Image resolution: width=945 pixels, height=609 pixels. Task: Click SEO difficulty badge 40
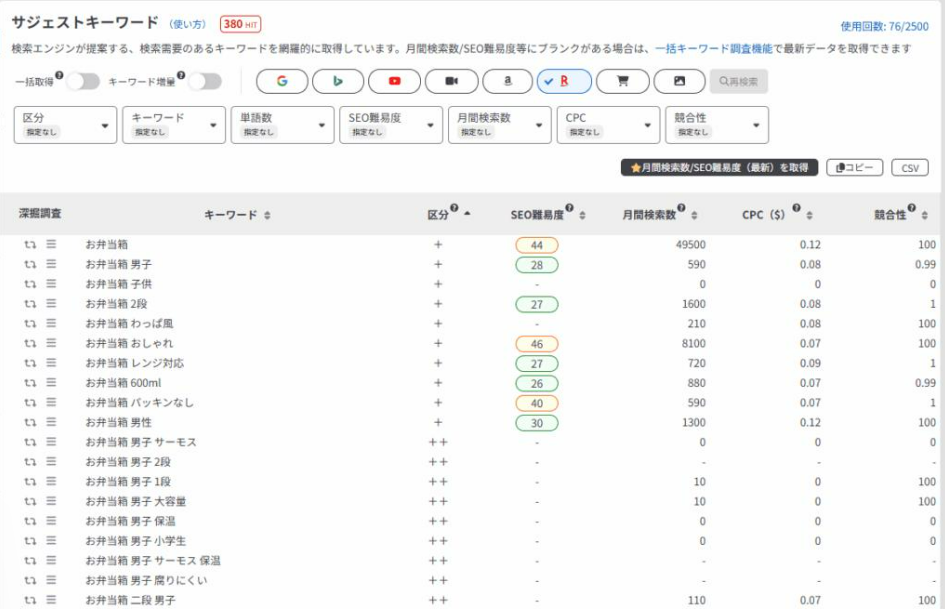point(536,403)
